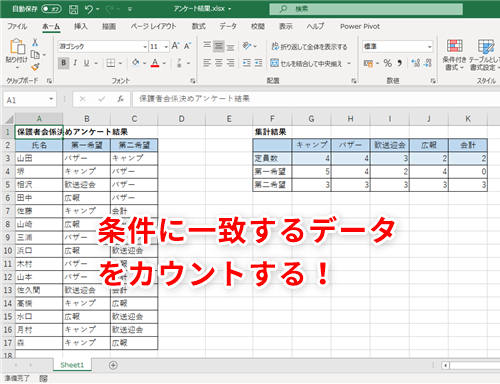
Task: Click the Cut scissors icon
Action: click(35, 42)
